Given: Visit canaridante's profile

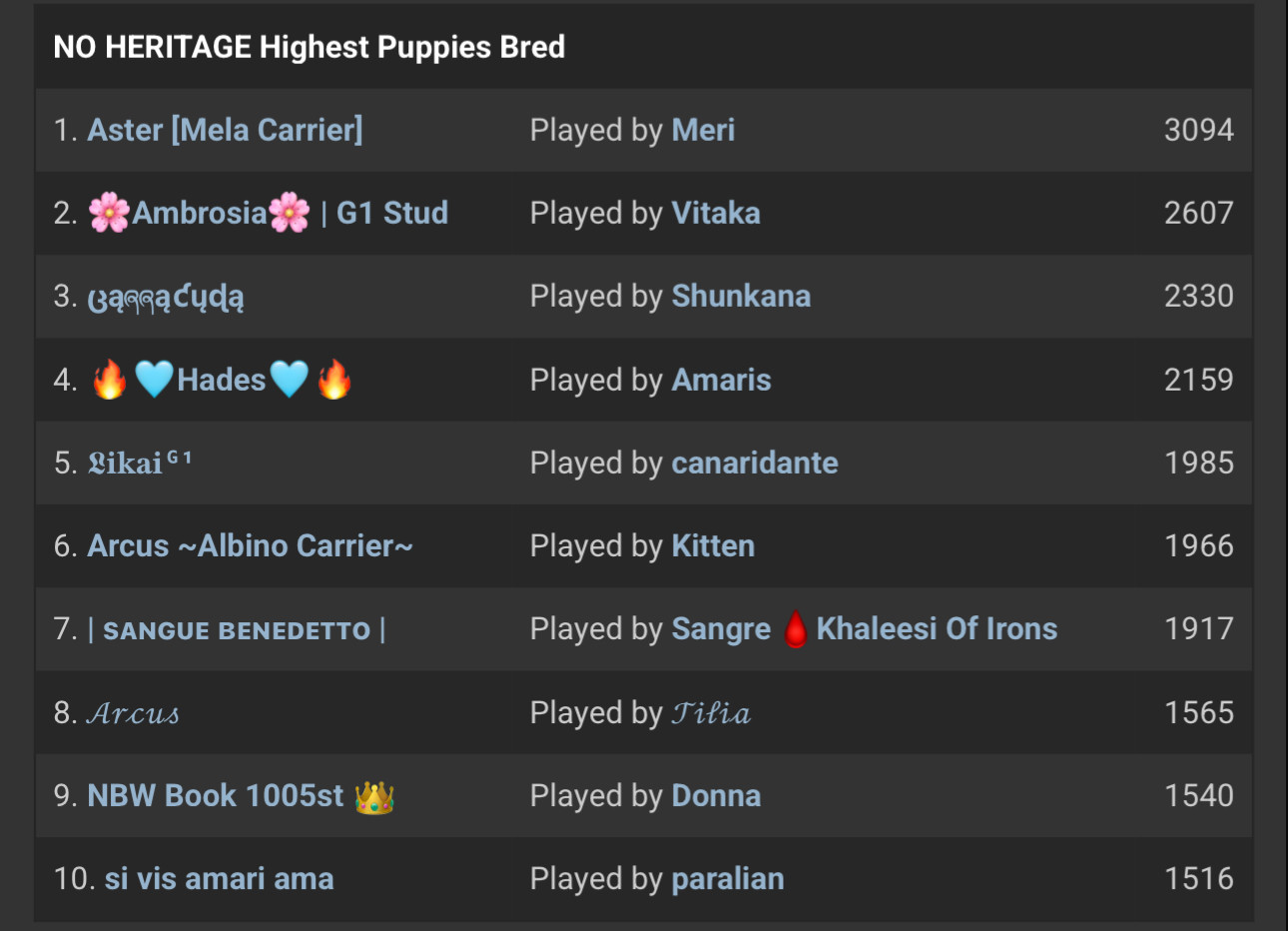Looking at the screenshot, I should click(755, 463).
